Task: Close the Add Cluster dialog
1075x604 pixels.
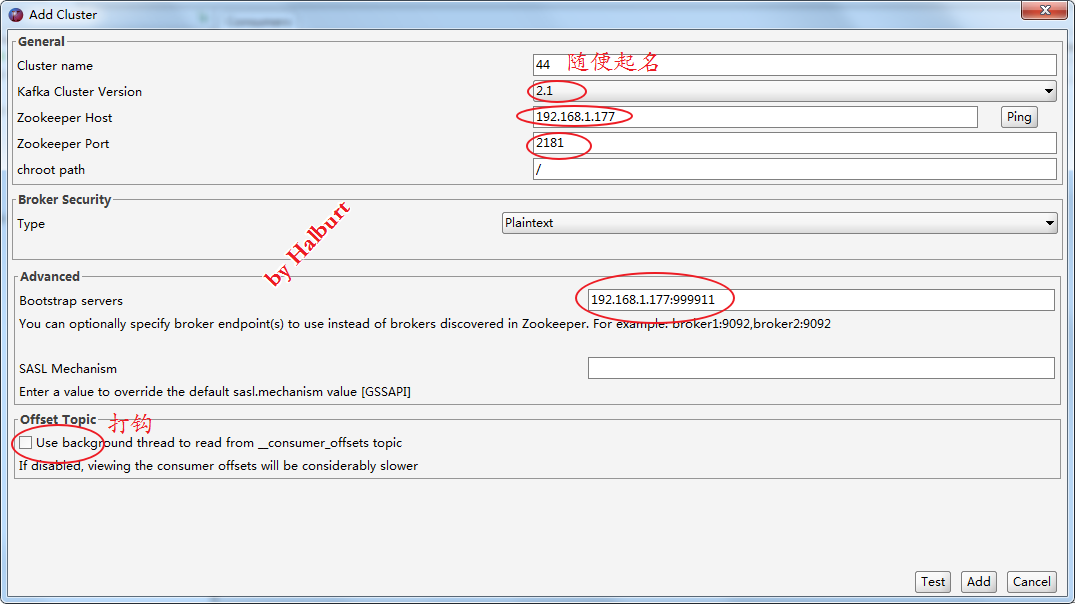Action: coord(1045,10)
